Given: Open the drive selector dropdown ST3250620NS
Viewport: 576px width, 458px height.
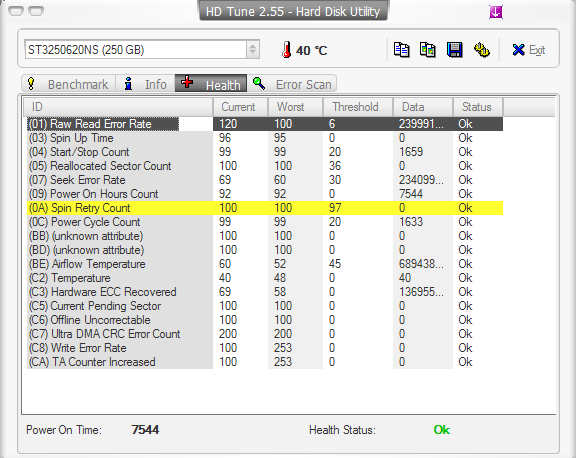Looking at the screenshot, I should 142,50.
